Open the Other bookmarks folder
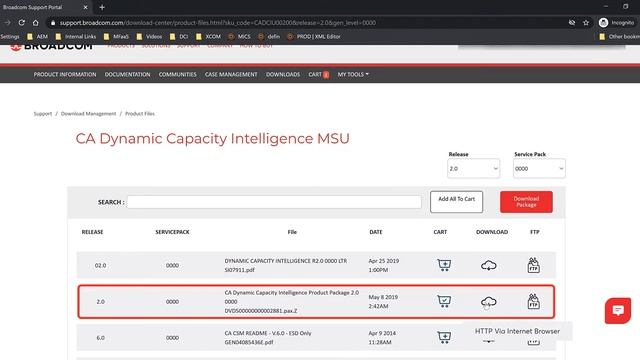The width and height of the screenshot is (640, 360). 620,36
